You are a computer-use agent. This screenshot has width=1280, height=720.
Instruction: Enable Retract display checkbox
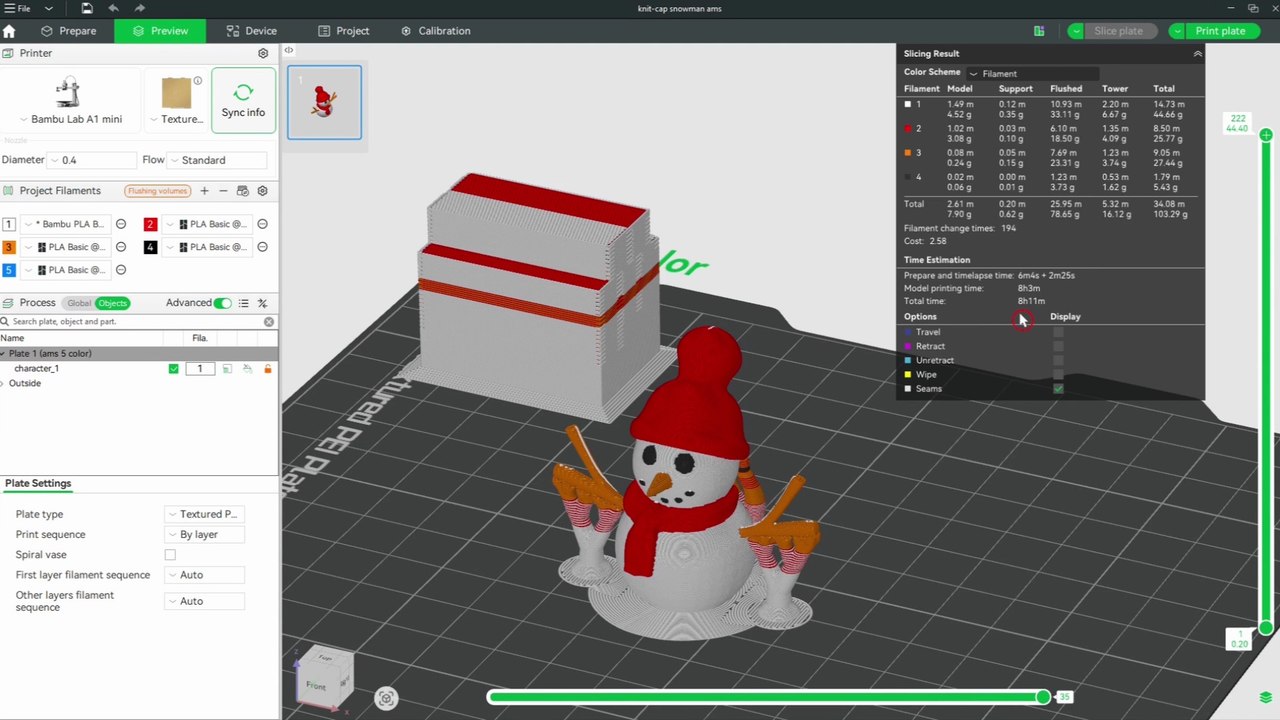1058,346
